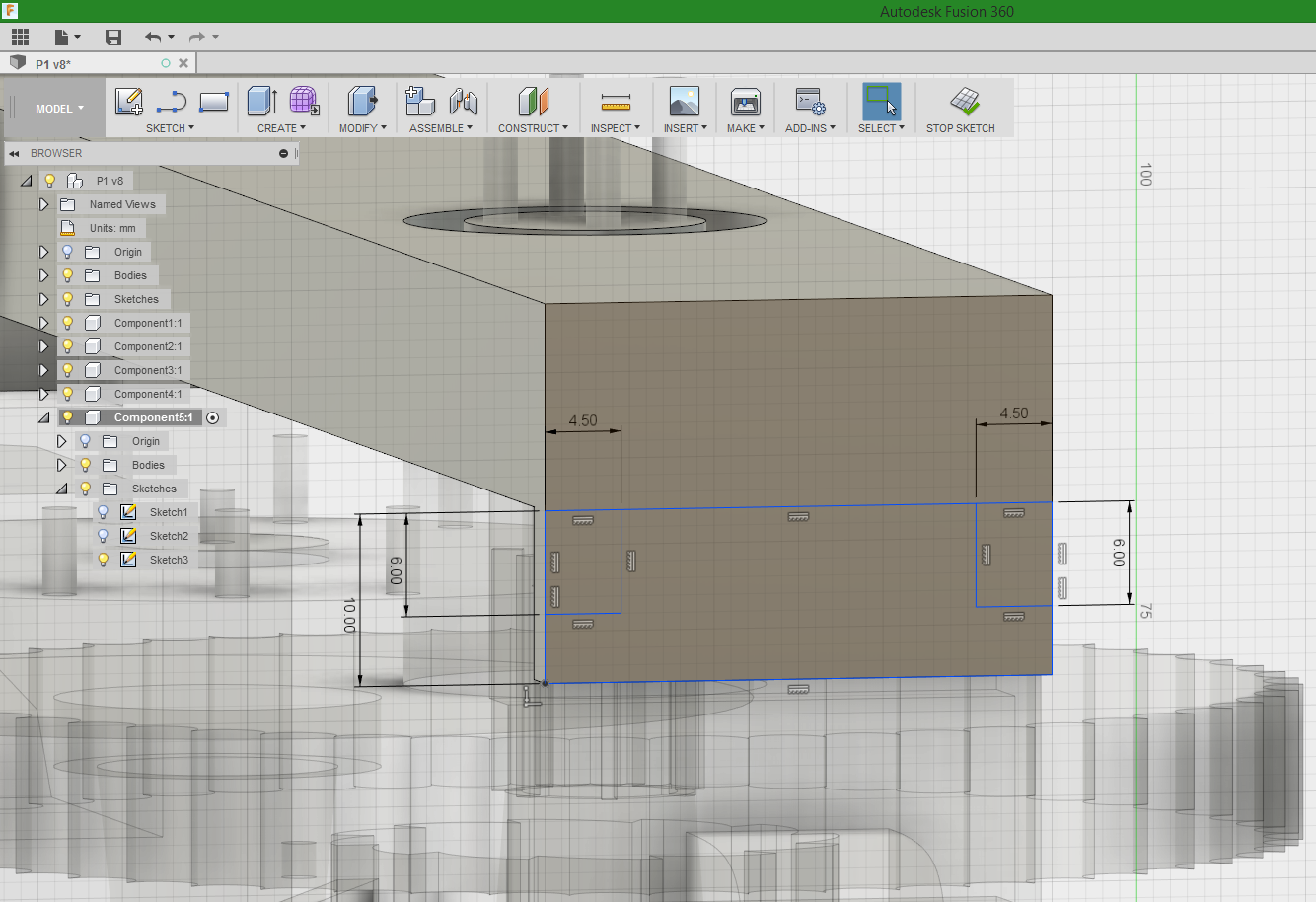Select the Create Sketch tool
The height and width of the screenshot is (902, 1316).
[129, 101]
